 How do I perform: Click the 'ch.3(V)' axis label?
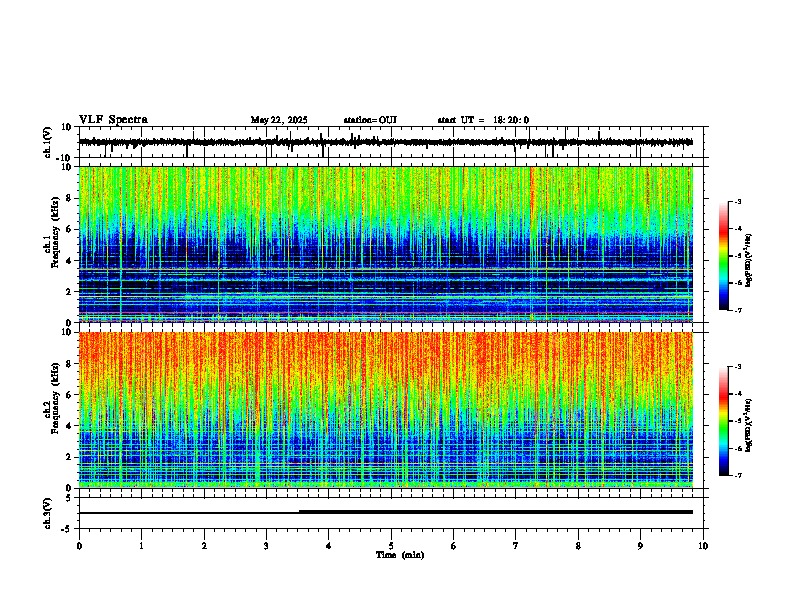point(48,514)
